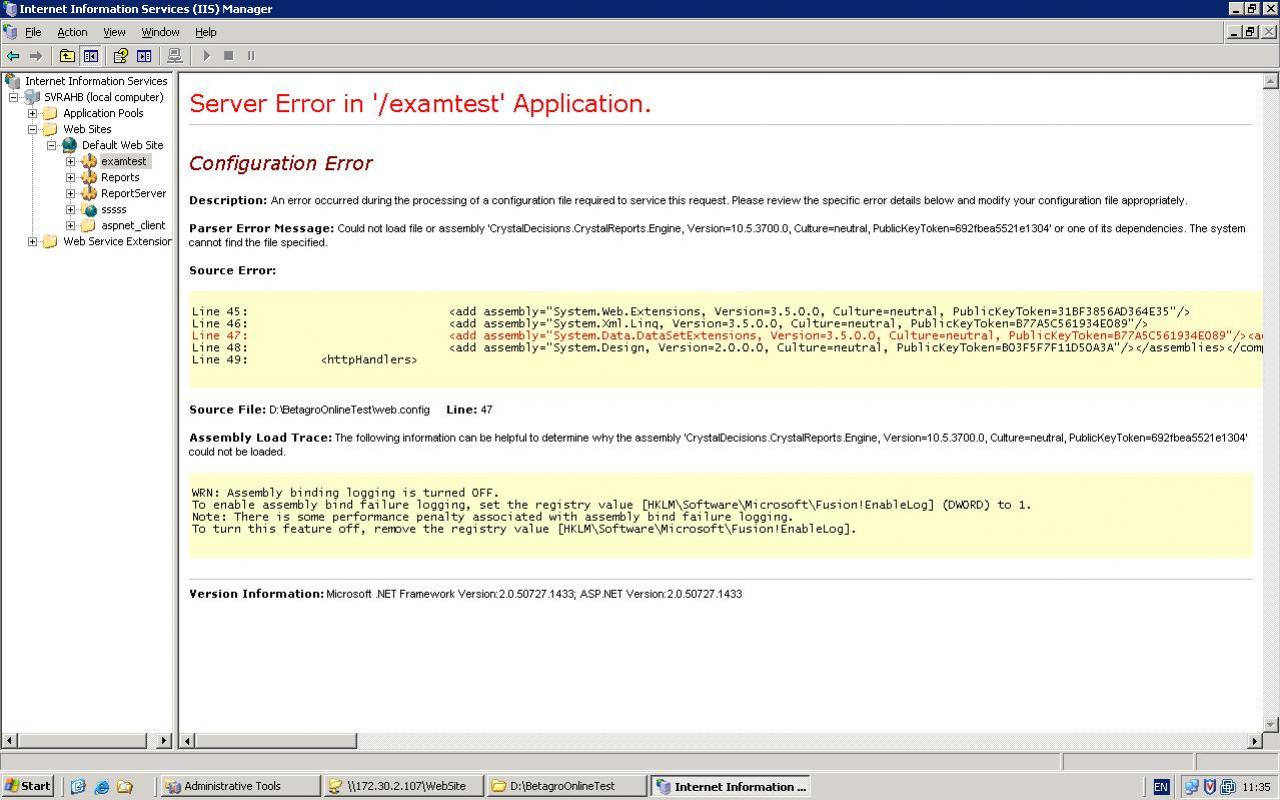
Task: Click the Reports application gear icon
Action: point(88,177)
